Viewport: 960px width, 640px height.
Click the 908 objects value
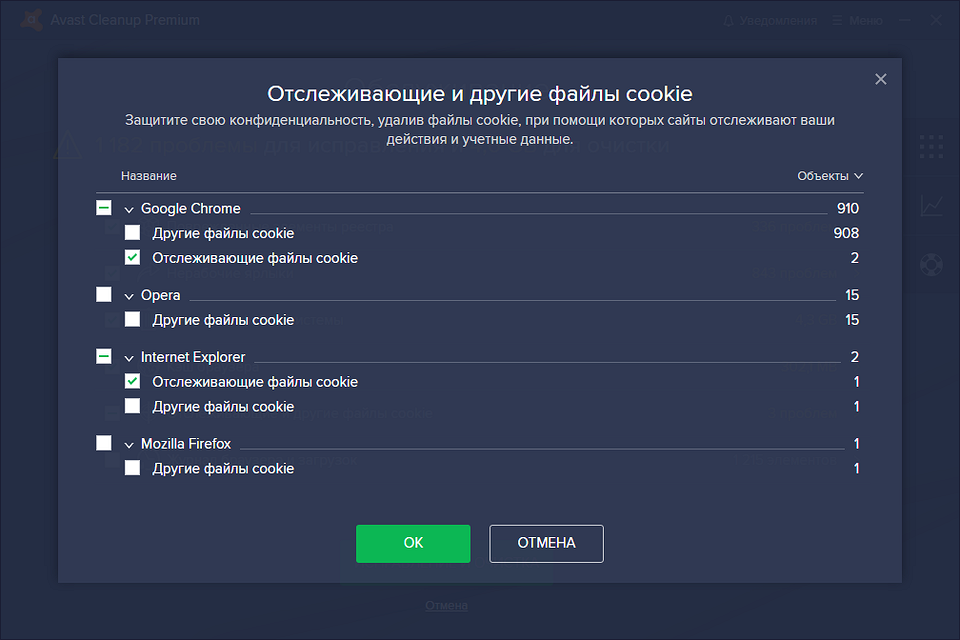coord(846,233)
